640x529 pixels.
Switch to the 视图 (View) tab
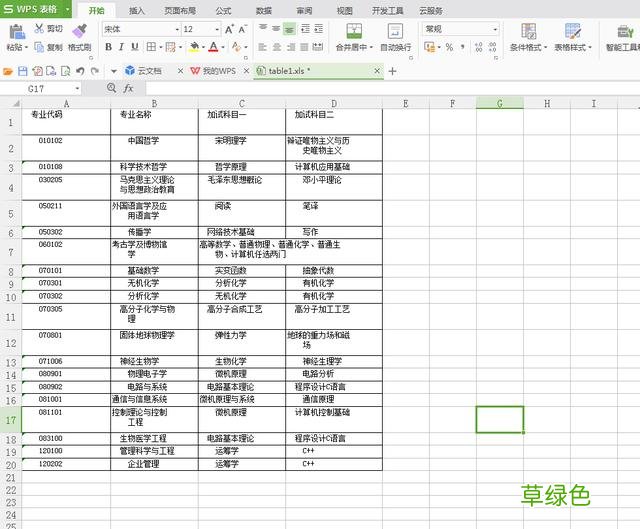coord(344,11)
